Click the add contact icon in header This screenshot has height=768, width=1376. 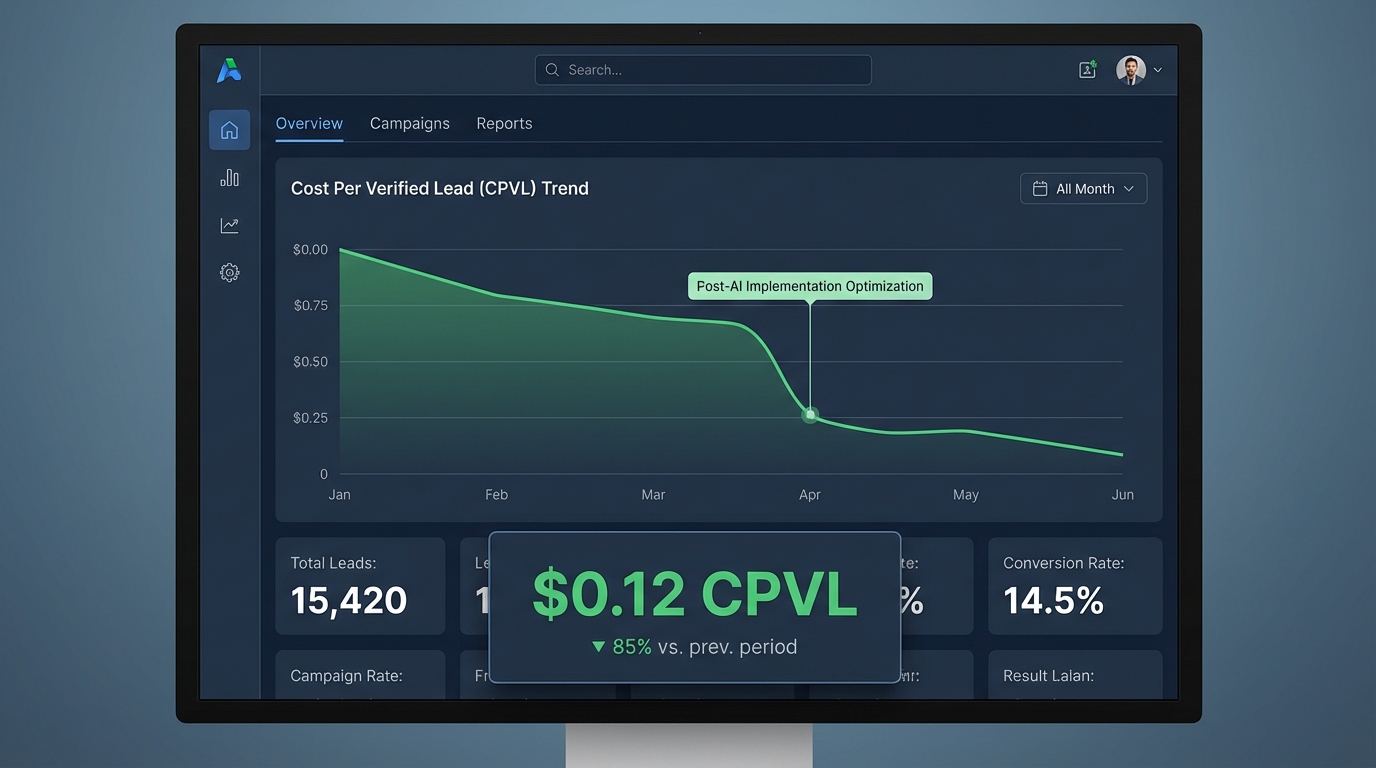pyautogui.click(x=1087, y=70)
